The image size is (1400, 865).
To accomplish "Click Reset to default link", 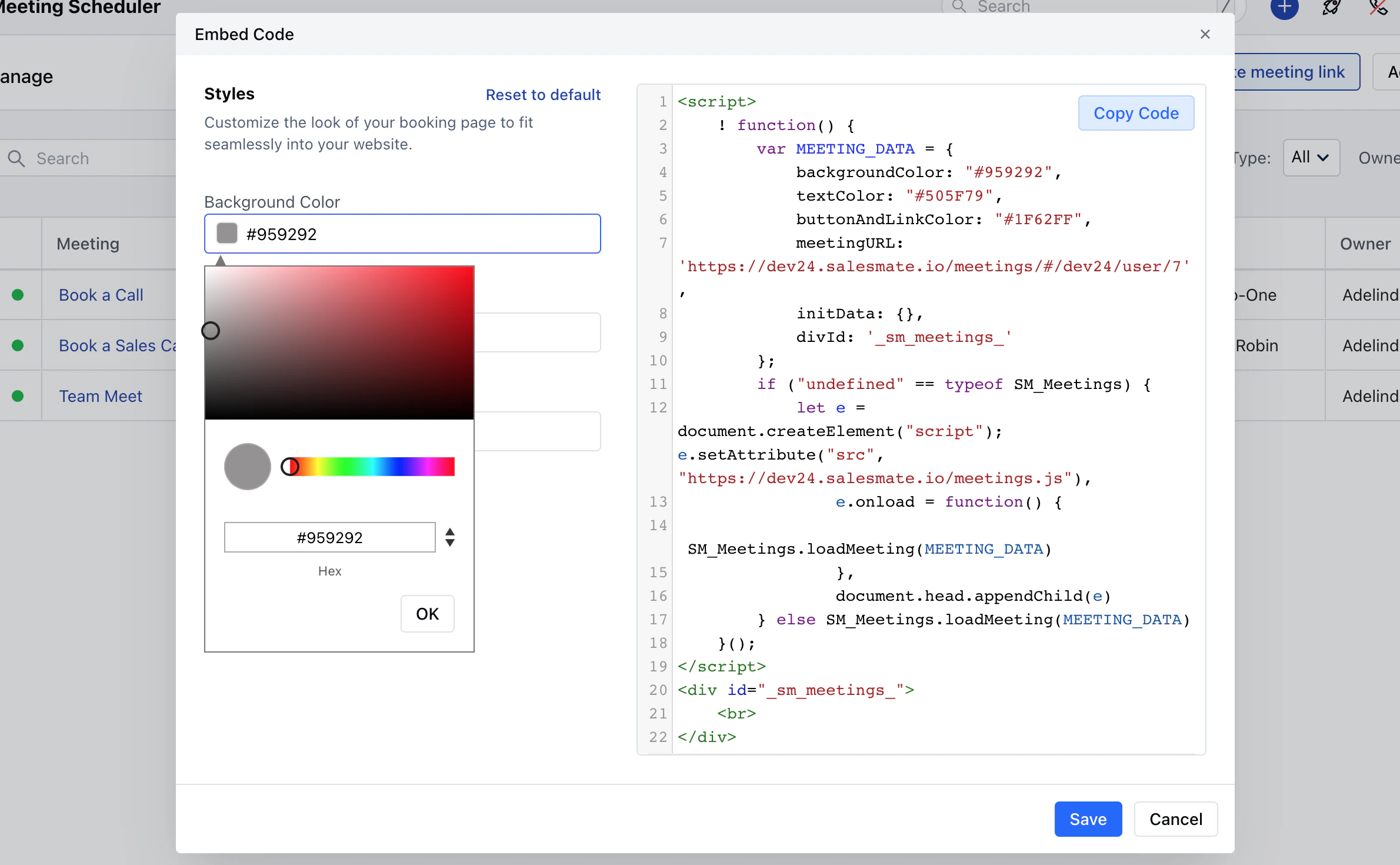I will pyautogui.click(x=543, y=95).
